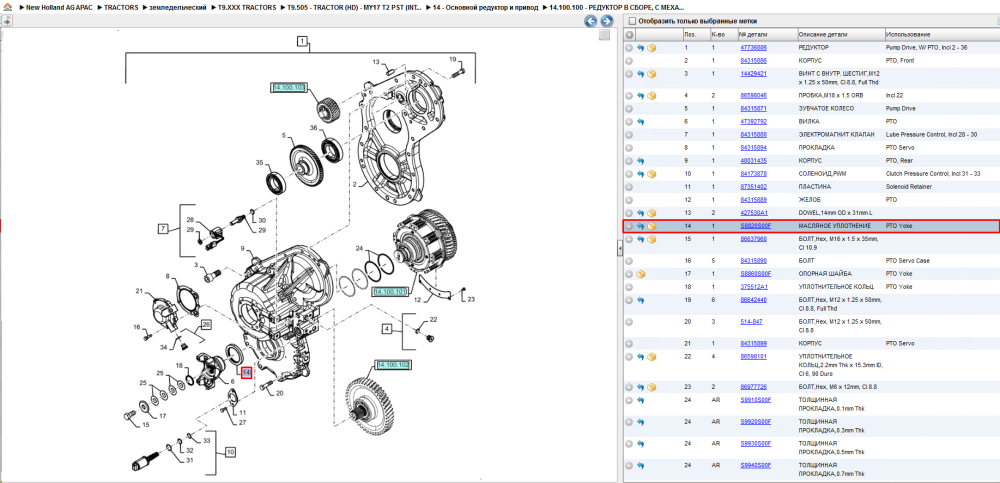The width and height of the screenshot is (1000, 483).
Task: Sort by Описание детали column header
Action: click(841, 34)
